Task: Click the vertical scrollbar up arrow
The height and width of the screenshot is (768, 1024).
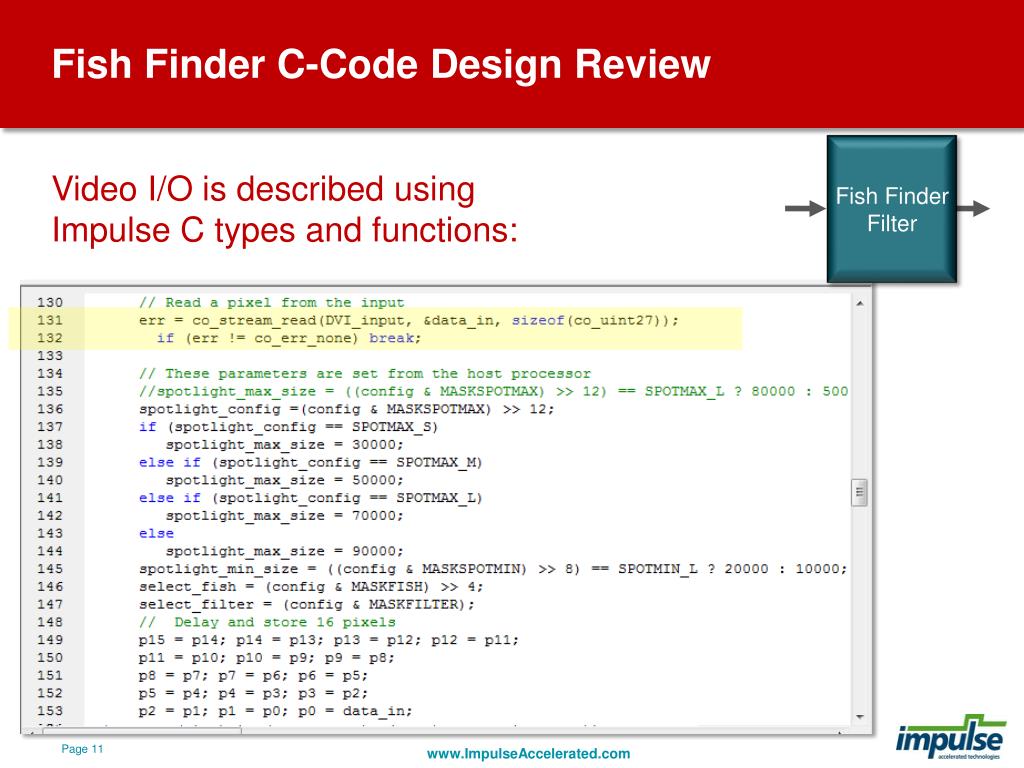Action: pos(859,304)
